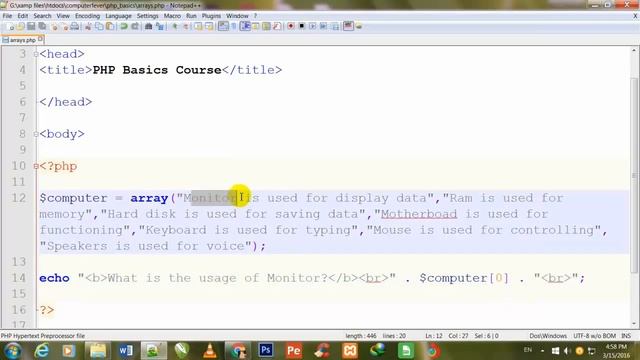640x360 pixels.
Task: Click the Synchronize Horizontal Scrolling icon
Action: 209,27
